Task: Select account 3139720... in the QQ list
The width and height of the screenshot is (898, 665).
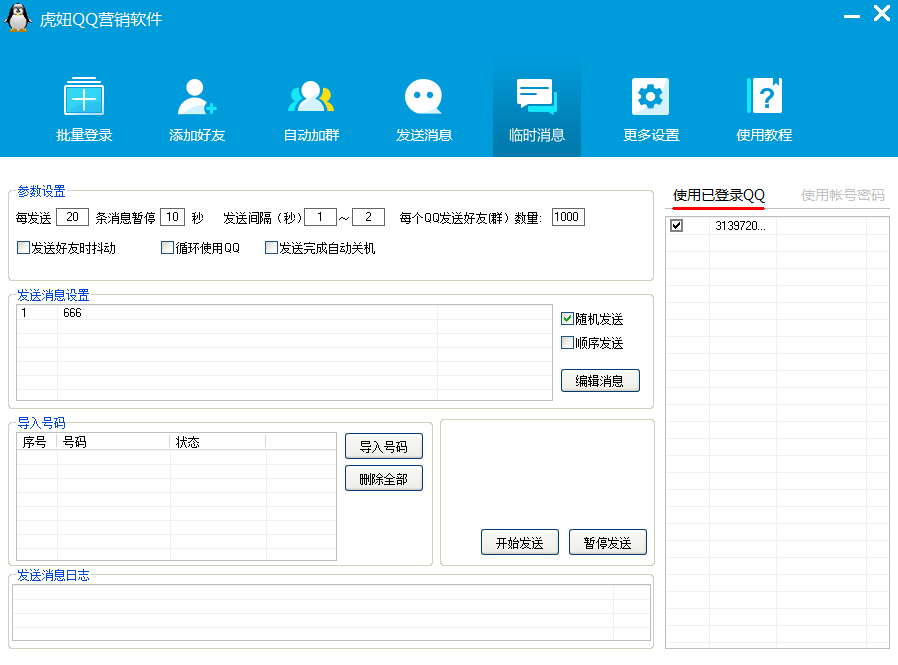Action: 777,226
